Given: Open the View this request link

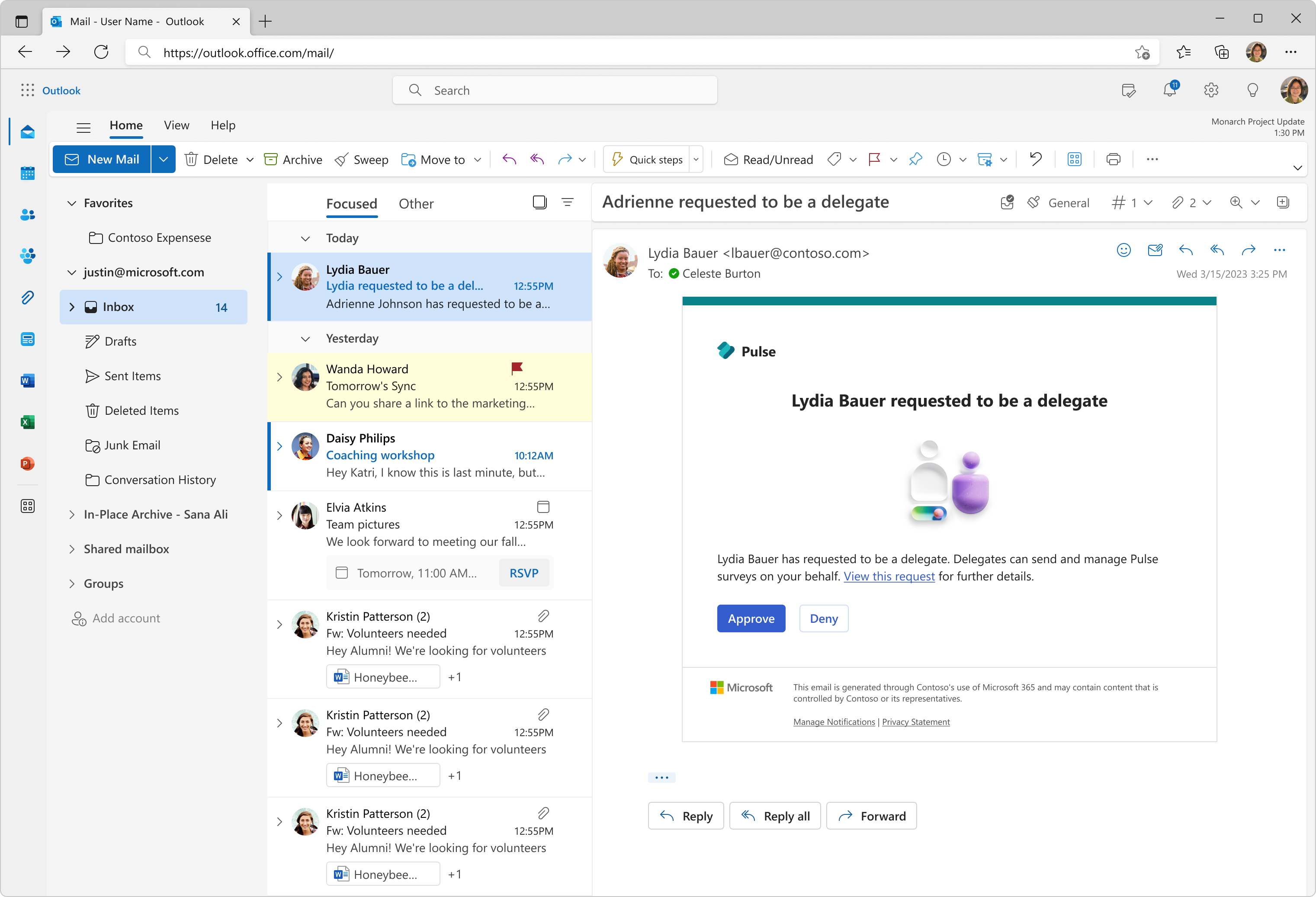Looking at the screenshot, I should (x=889, y=577).
